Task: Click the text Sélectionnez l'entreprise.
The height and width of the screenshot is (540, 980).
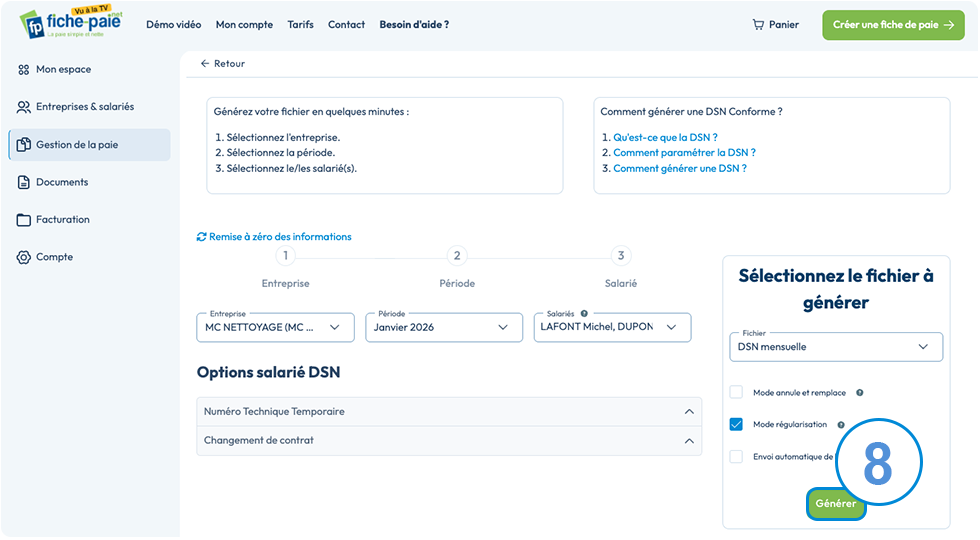Action: tap(283, 137)
